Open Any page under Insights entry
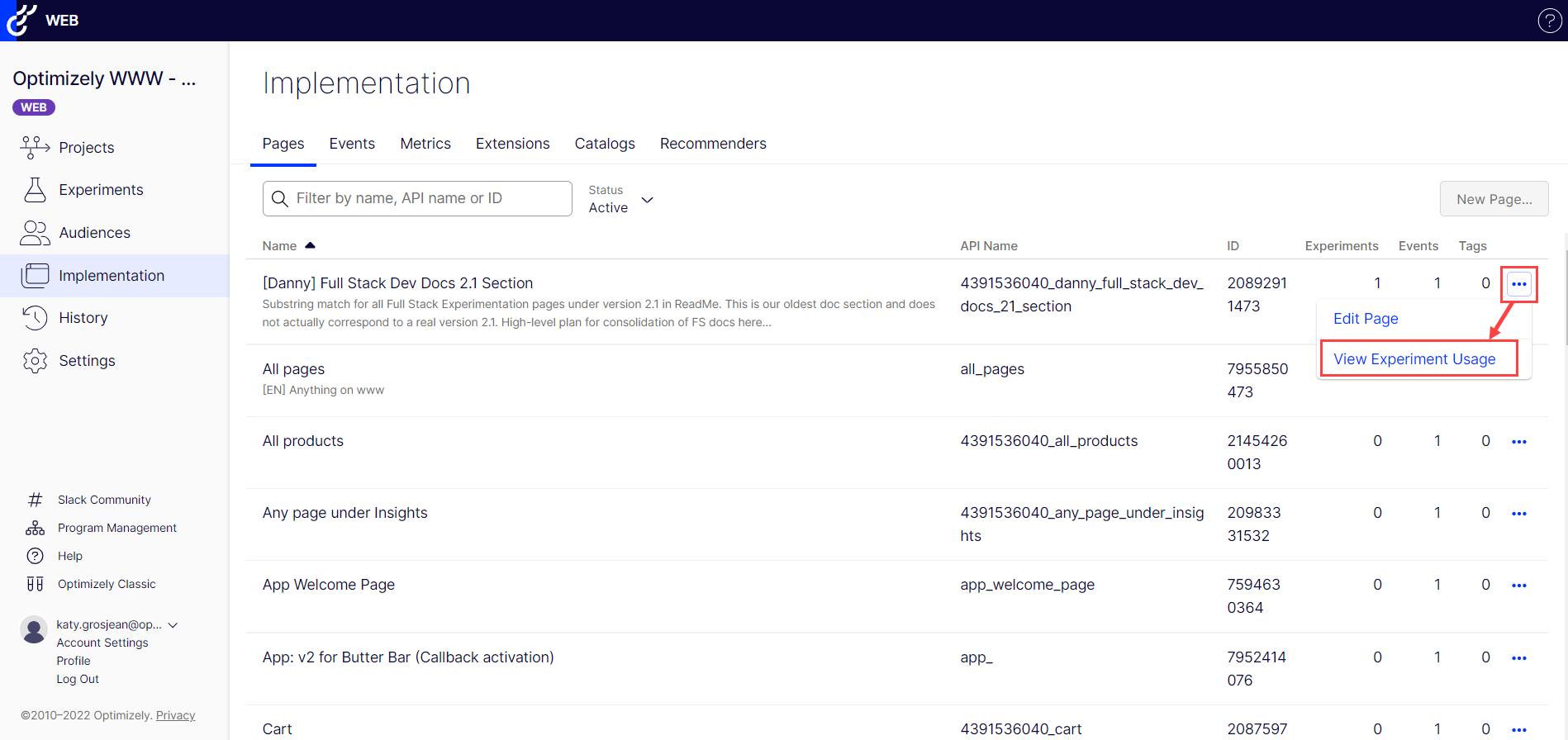 [344, 513]
